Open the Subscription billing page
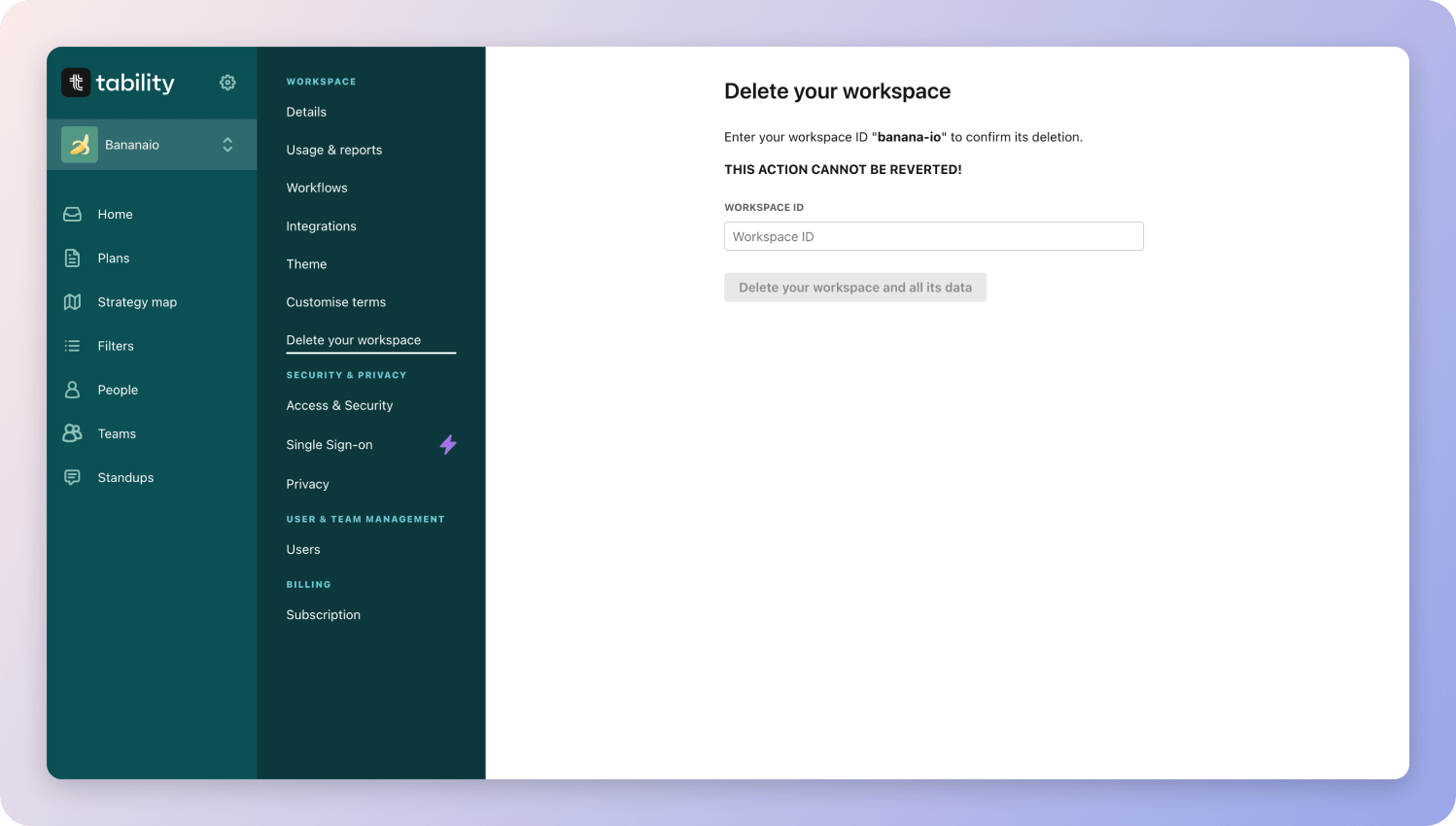Viewport: 1456px width, 826px height. (x=323, y=615)
